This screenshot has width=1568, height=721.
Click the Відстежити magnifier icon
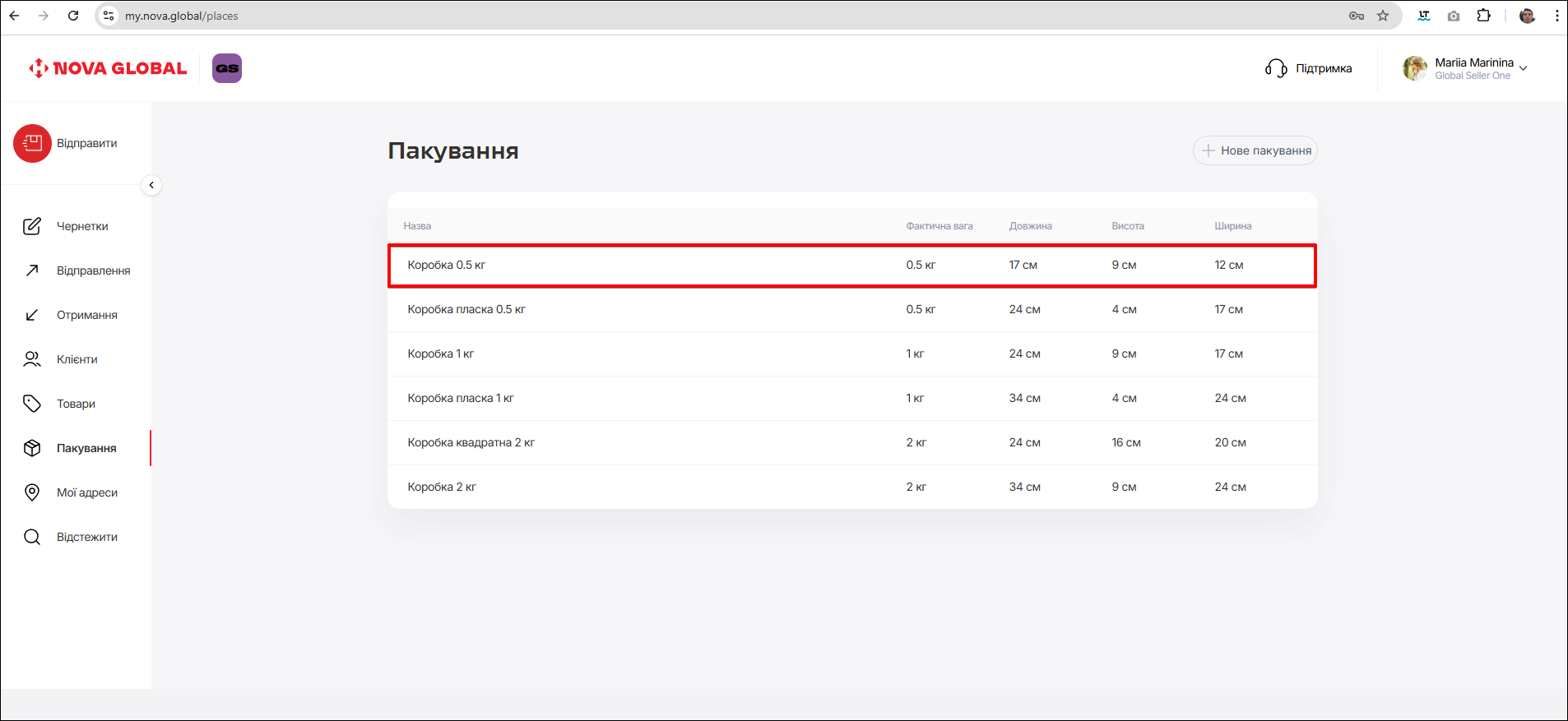[32, 537]
